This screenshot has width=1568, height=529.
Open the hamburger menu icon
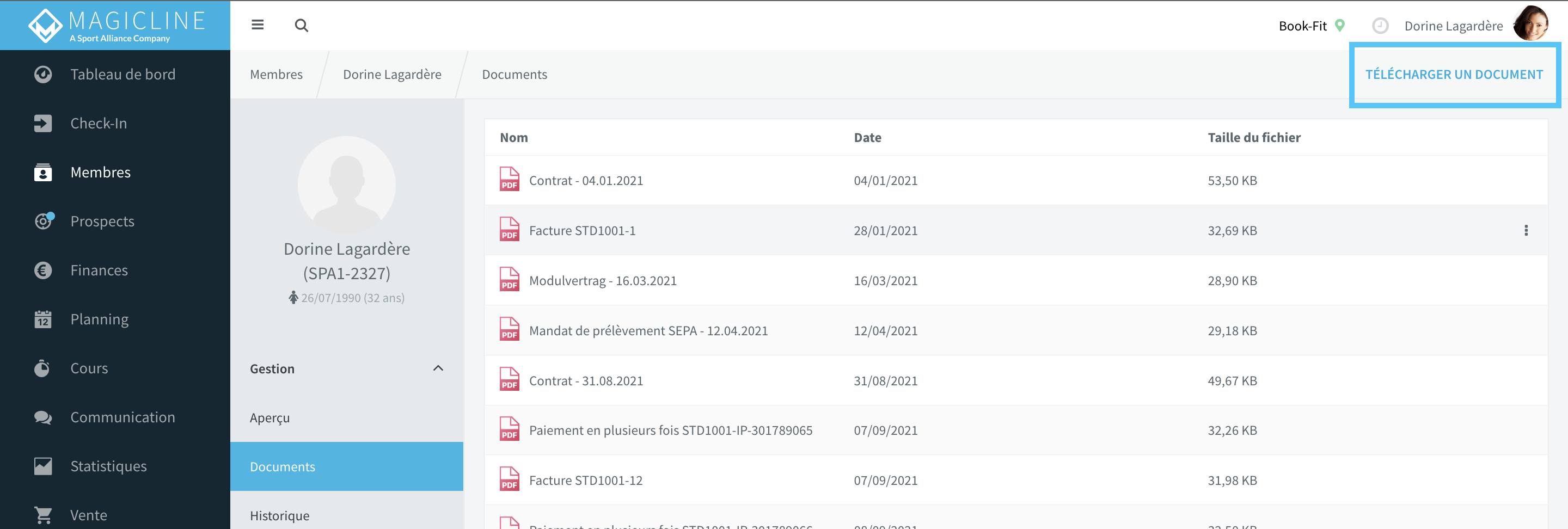[x=258, y=25]
